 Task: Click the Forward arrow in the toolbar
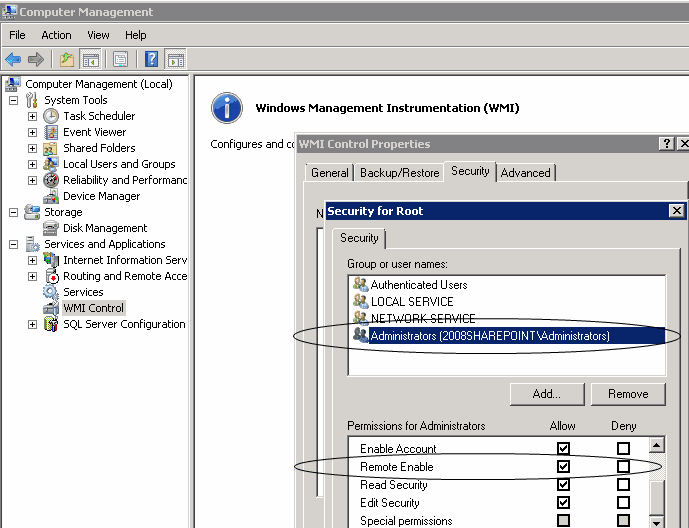click(36, 59)
